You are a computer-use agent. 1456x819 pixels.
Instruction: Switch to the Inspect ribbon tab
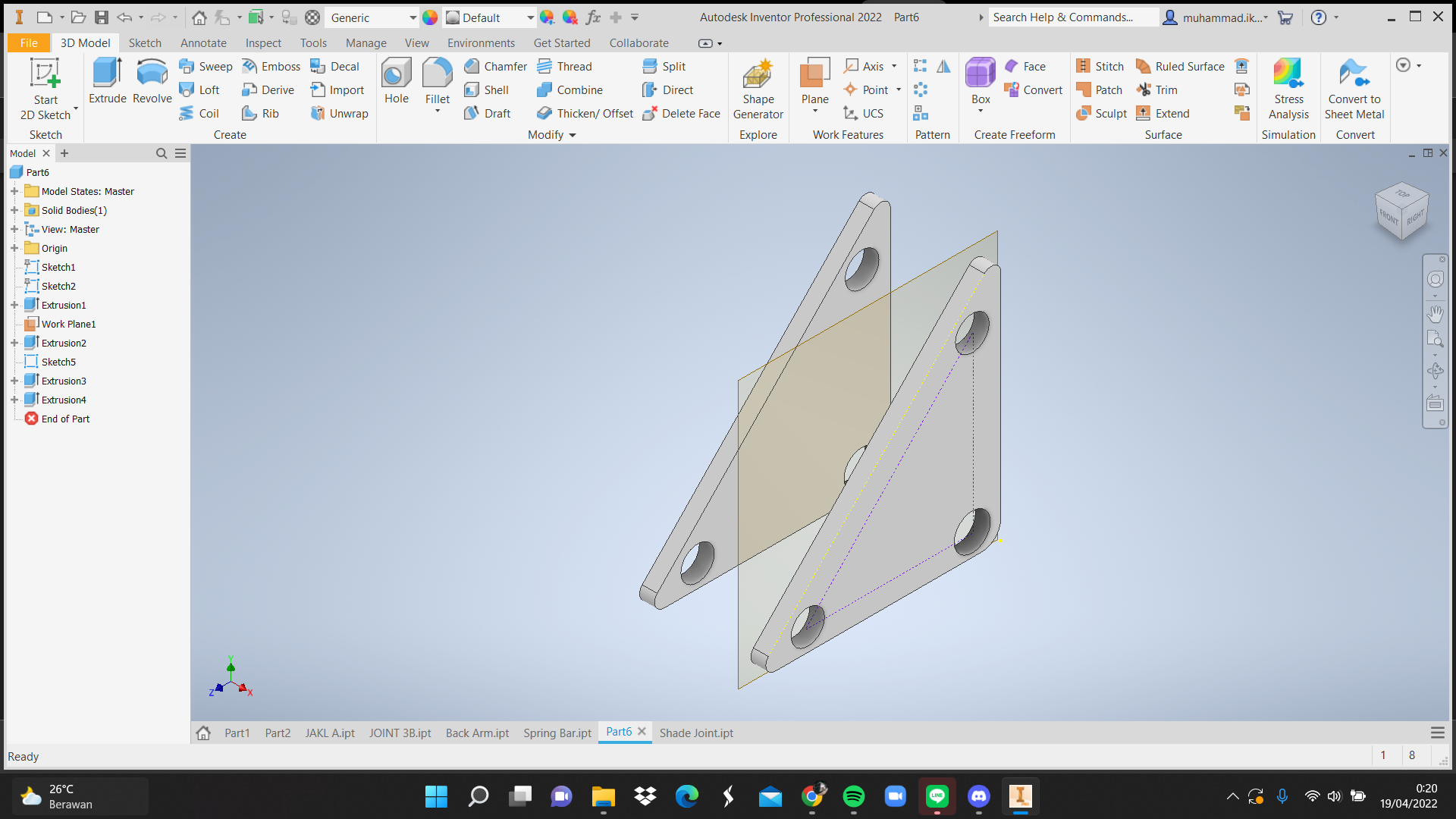tap(262, 43)
